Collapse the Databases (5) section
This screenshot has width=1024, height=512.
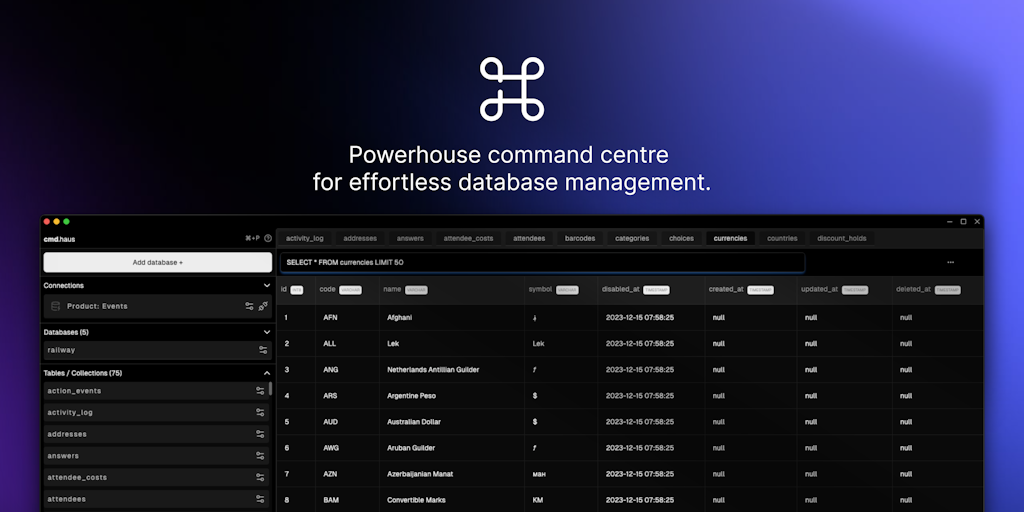pyautogui.click(x=267, y=332)
